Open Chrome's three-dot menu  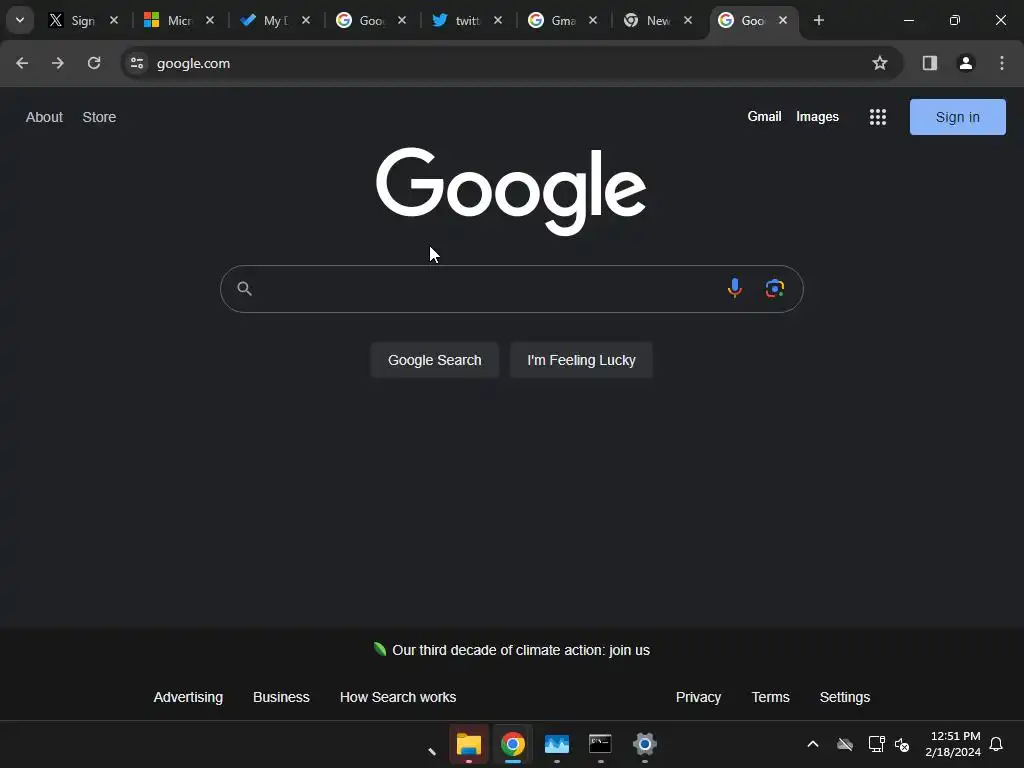point(1002,63)
